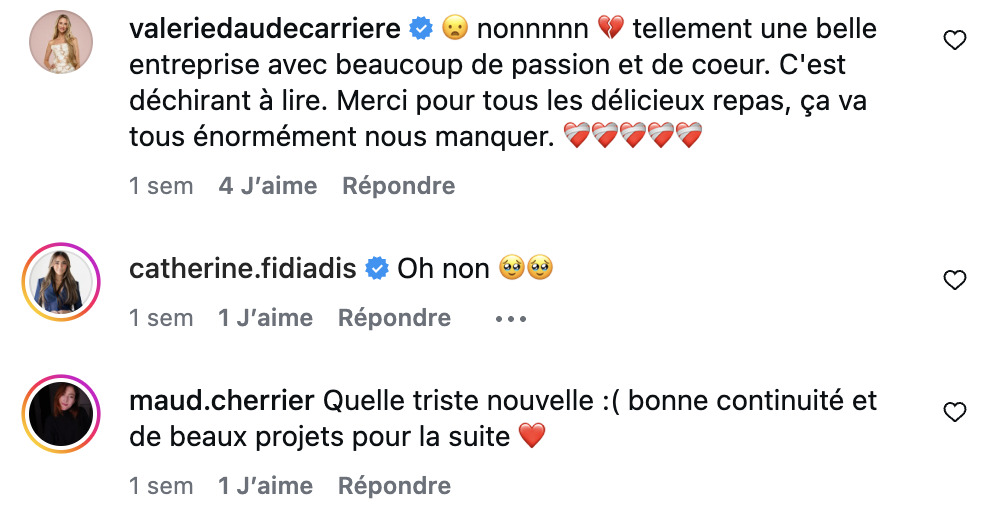Show who liked catherine.fidiadis's comment
The height and width of the screenshot is (508, 994).
tap(265, 318)
